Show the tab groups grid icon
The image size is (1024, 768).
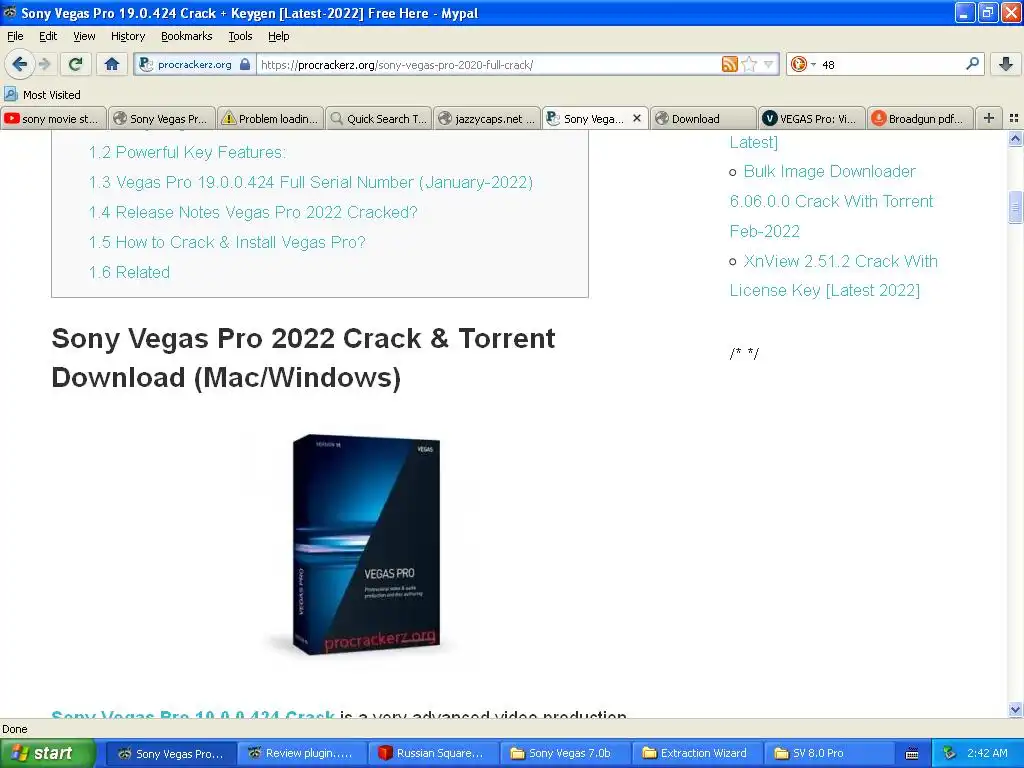click(x=1014, y=118)
